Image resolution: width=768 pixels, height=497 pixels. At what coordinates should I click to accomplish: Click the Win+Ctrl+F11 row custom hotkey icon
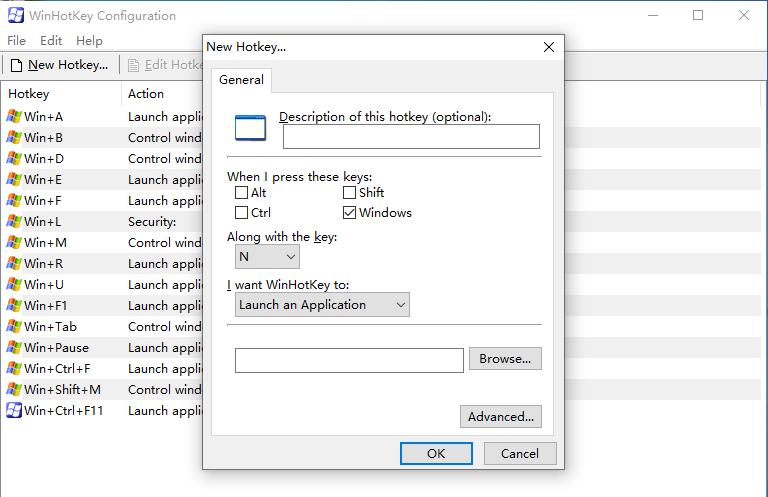[x=14, y=410]
